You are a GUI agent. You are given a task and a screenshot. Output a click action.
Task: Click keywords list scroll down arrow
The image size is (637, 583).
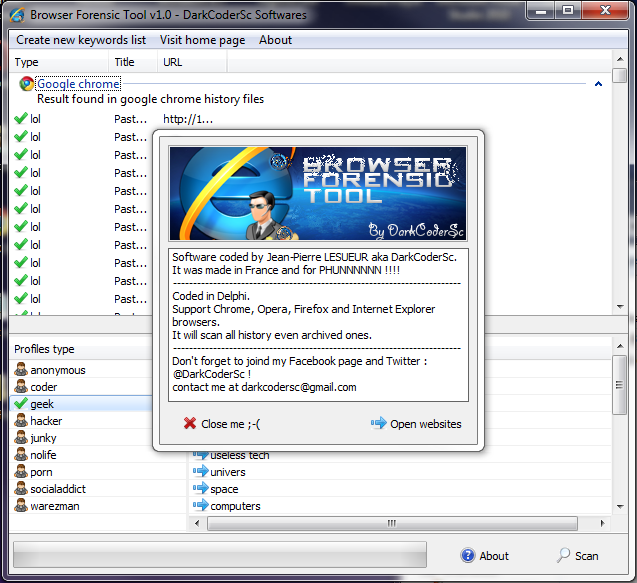620,506
